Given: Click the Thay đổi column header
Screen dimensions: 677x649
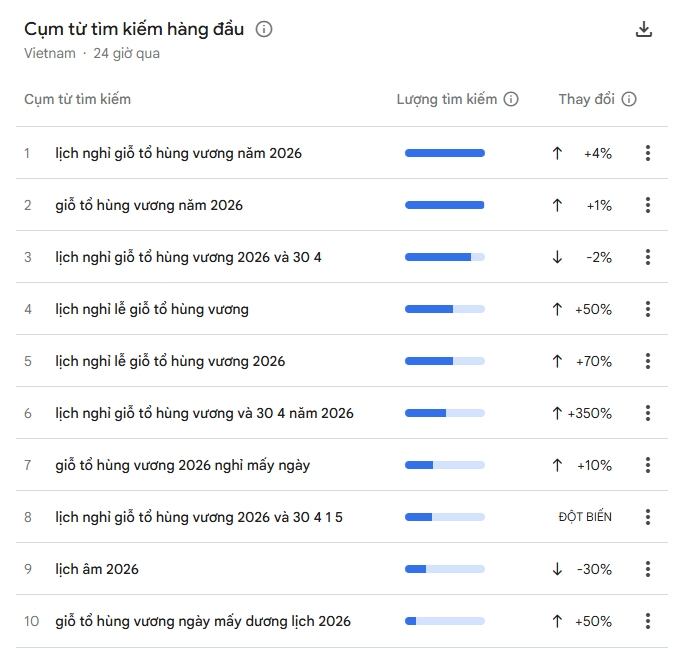Looking at the screenshot, I should point(587,99).
